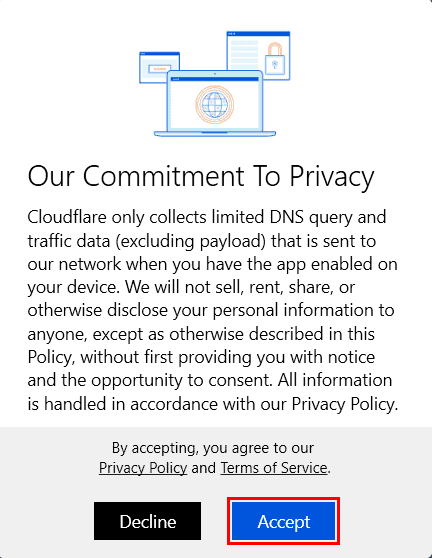Click the black Decline button
Viewport: 432px width, 558px height.
point(147,521)
